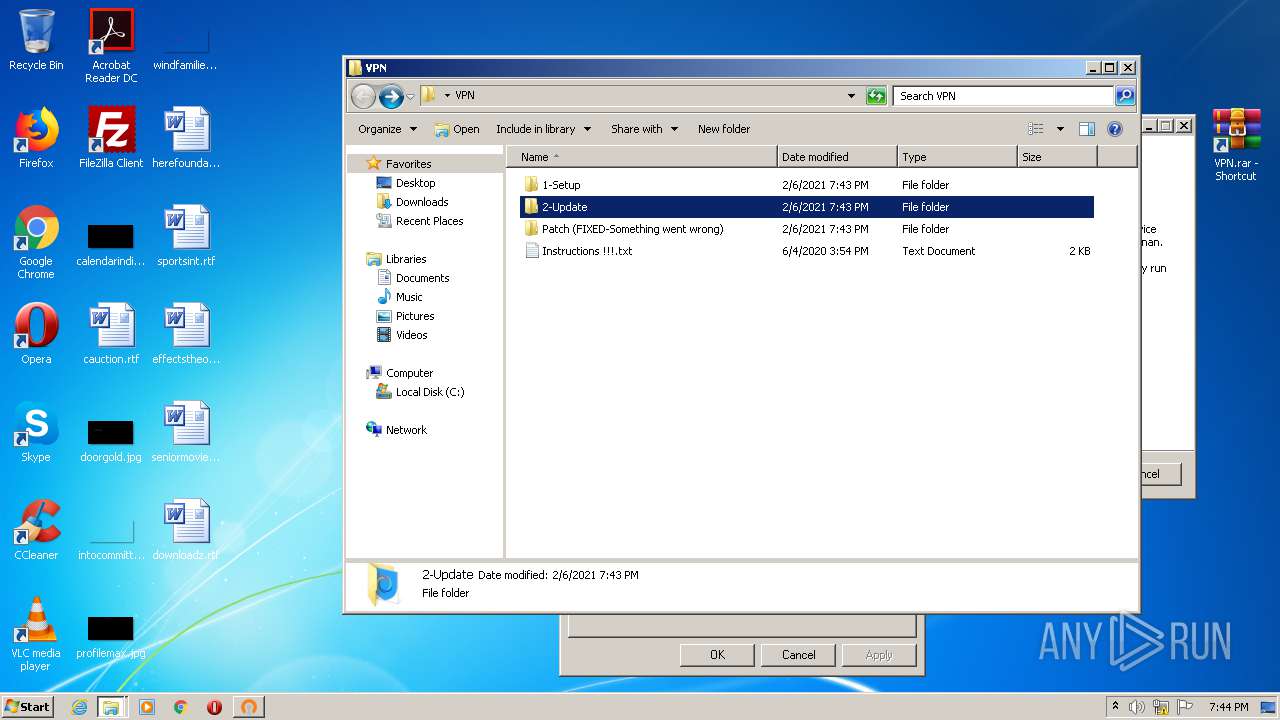The image size is (1280, 720).
Task: Select Network in the navigation pane
Action: click(397, 430)
